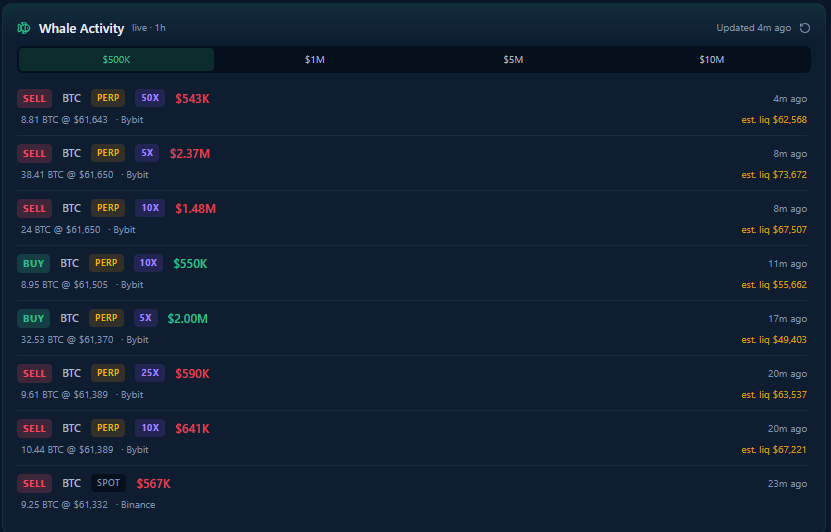This screenshot has height=532, width=831.
Task: Select the $500K threshold tab
Action: 117,59
